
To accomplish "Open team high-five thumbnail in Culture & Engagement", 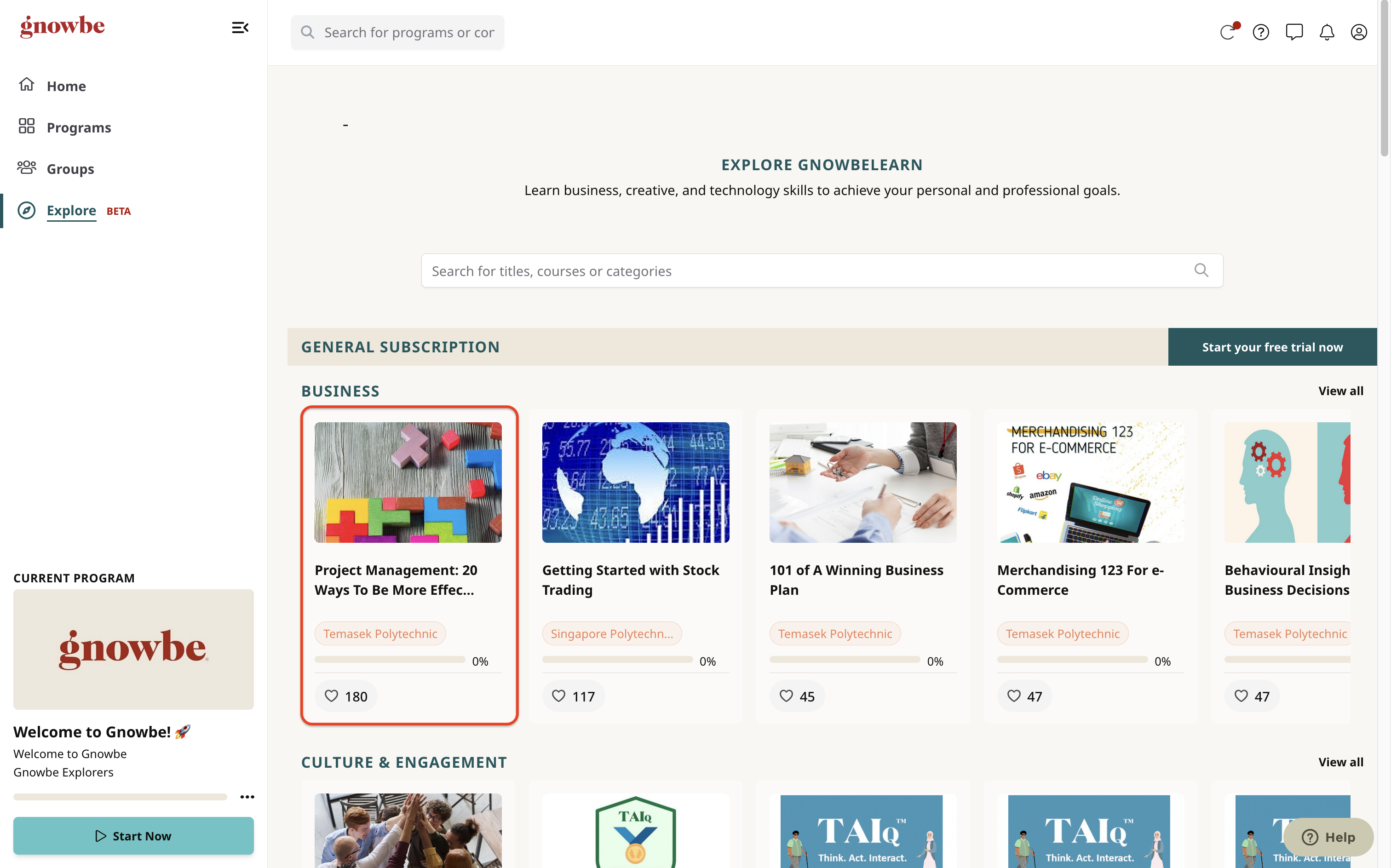I will tap(408, 831).
